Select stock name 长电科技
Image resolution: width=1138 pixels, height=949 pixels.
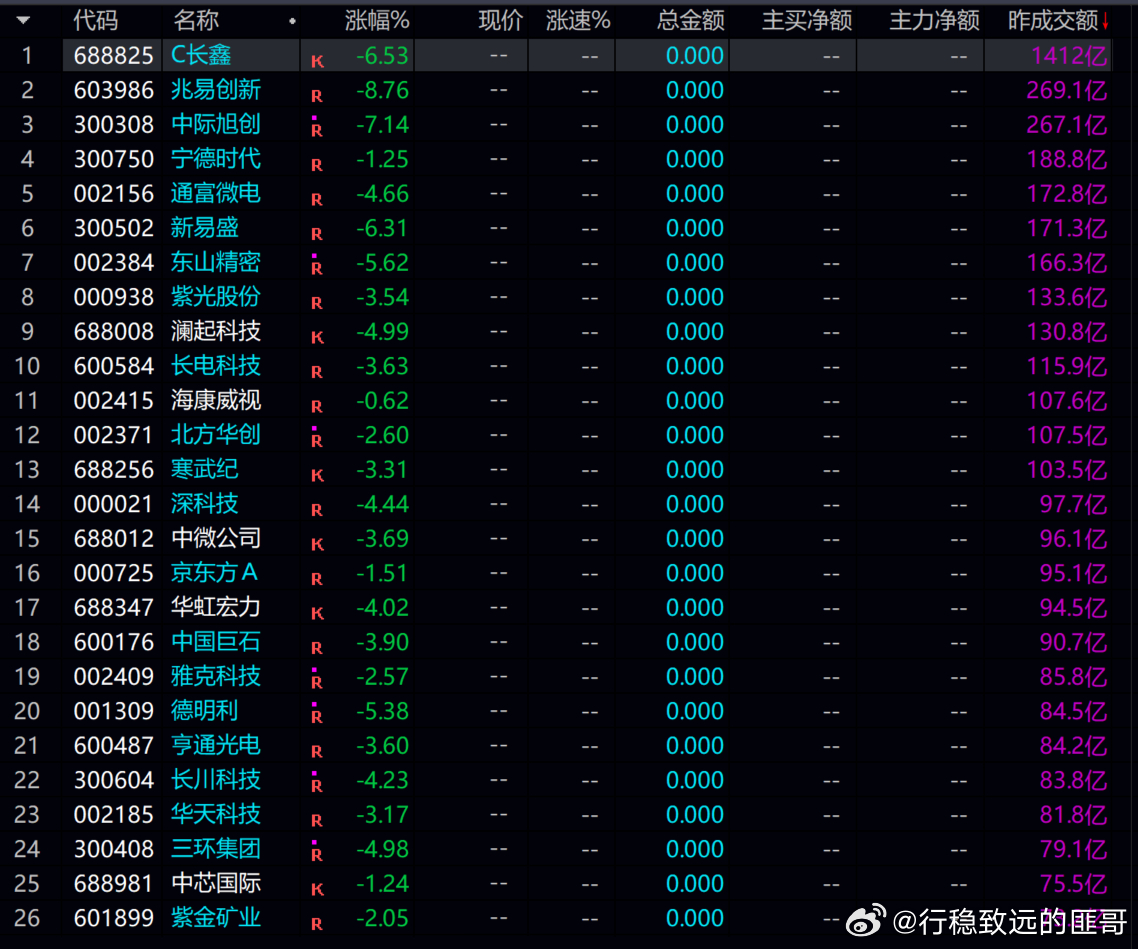216,366
